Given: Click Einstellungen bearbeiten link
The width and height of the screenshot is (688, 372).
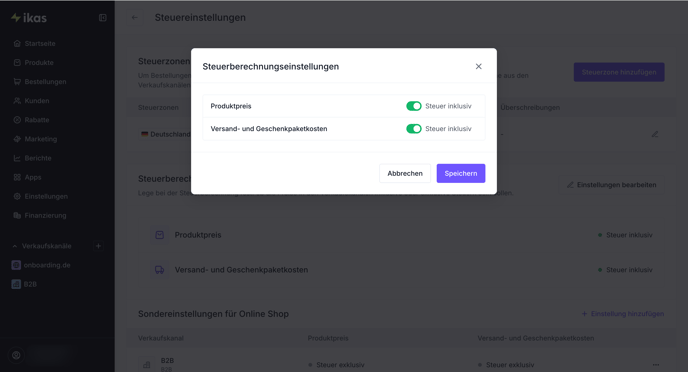Looking at the screenshot, I should click(x=612, y=185).
